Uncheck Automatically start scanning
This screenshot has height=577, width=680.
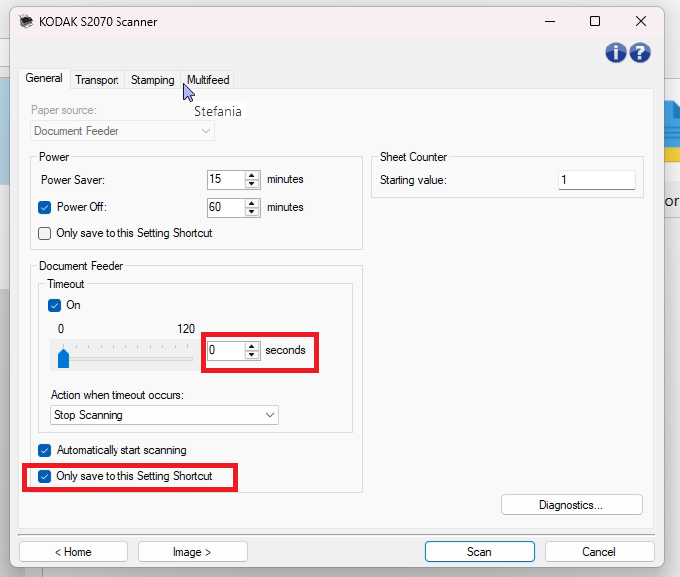click(x=44, y=450)
